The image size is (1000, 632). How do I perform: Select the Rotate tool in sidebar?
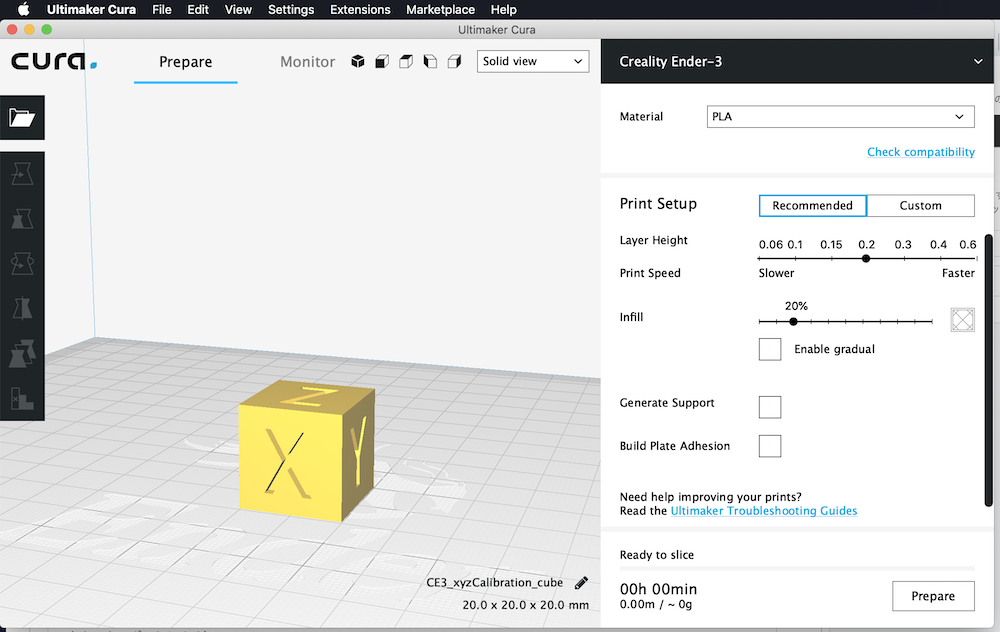(x=22, y=263)
